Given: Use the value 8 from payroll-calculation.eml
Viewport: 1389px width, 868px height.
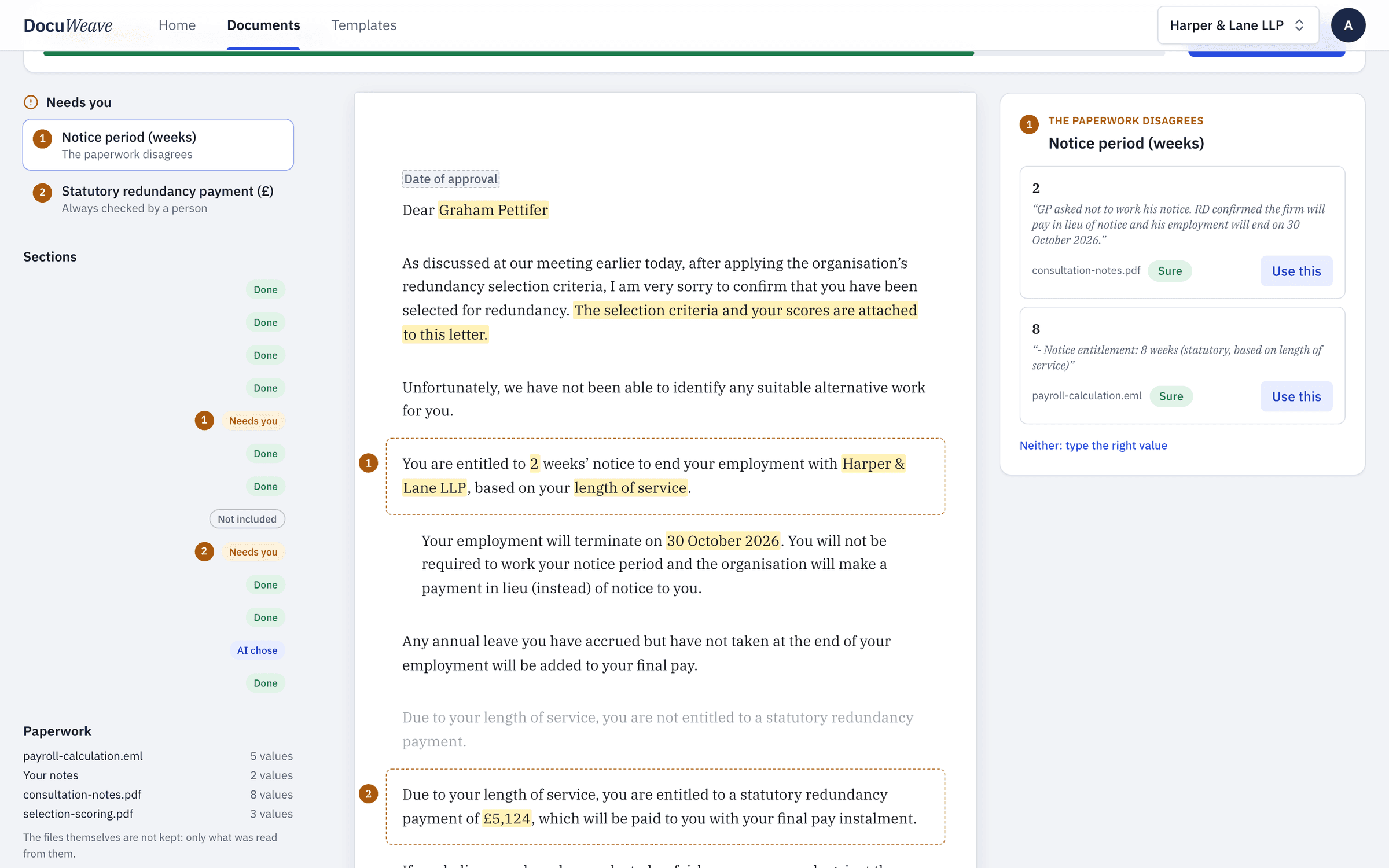Looking at the screenshot, I should [x=1296, y=396].
